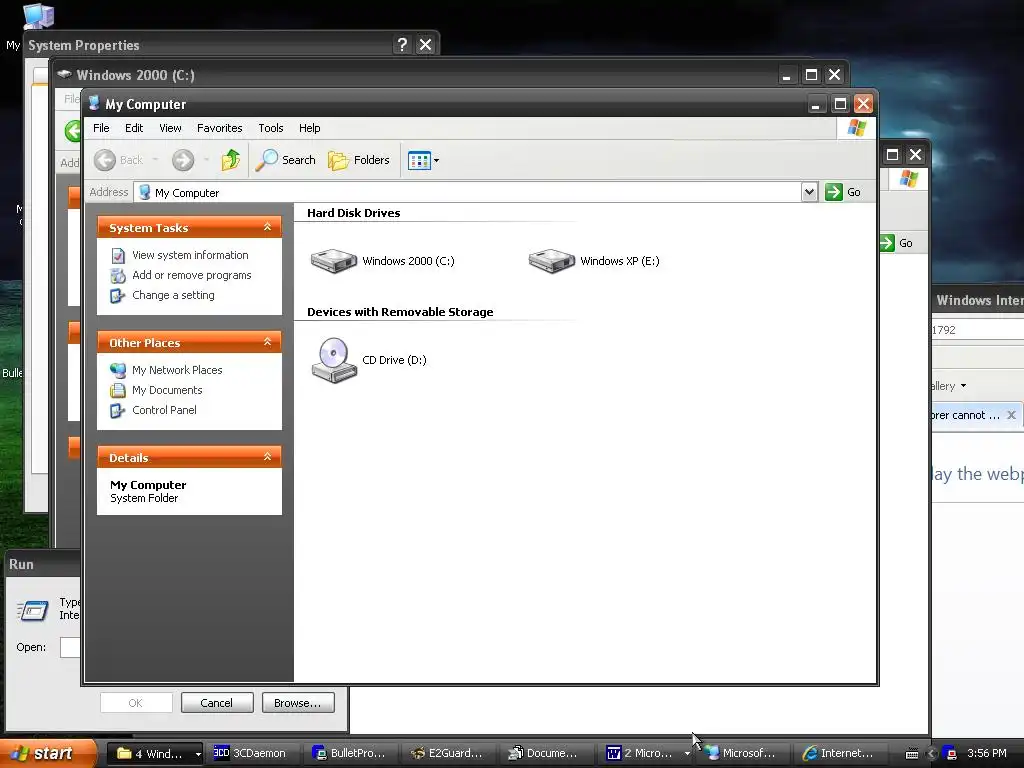1024x768 pixels.
Task: Open the Tools menu
Action: coord(270,128)
